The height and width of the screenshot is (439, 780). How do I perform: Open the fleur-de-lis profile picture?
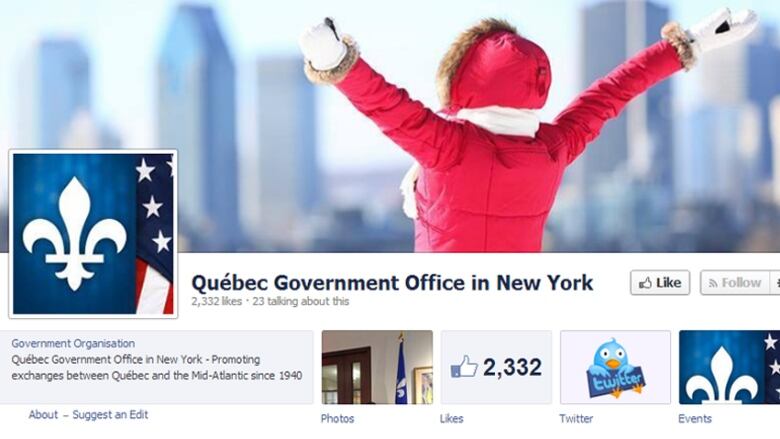(x=93, y=234)
